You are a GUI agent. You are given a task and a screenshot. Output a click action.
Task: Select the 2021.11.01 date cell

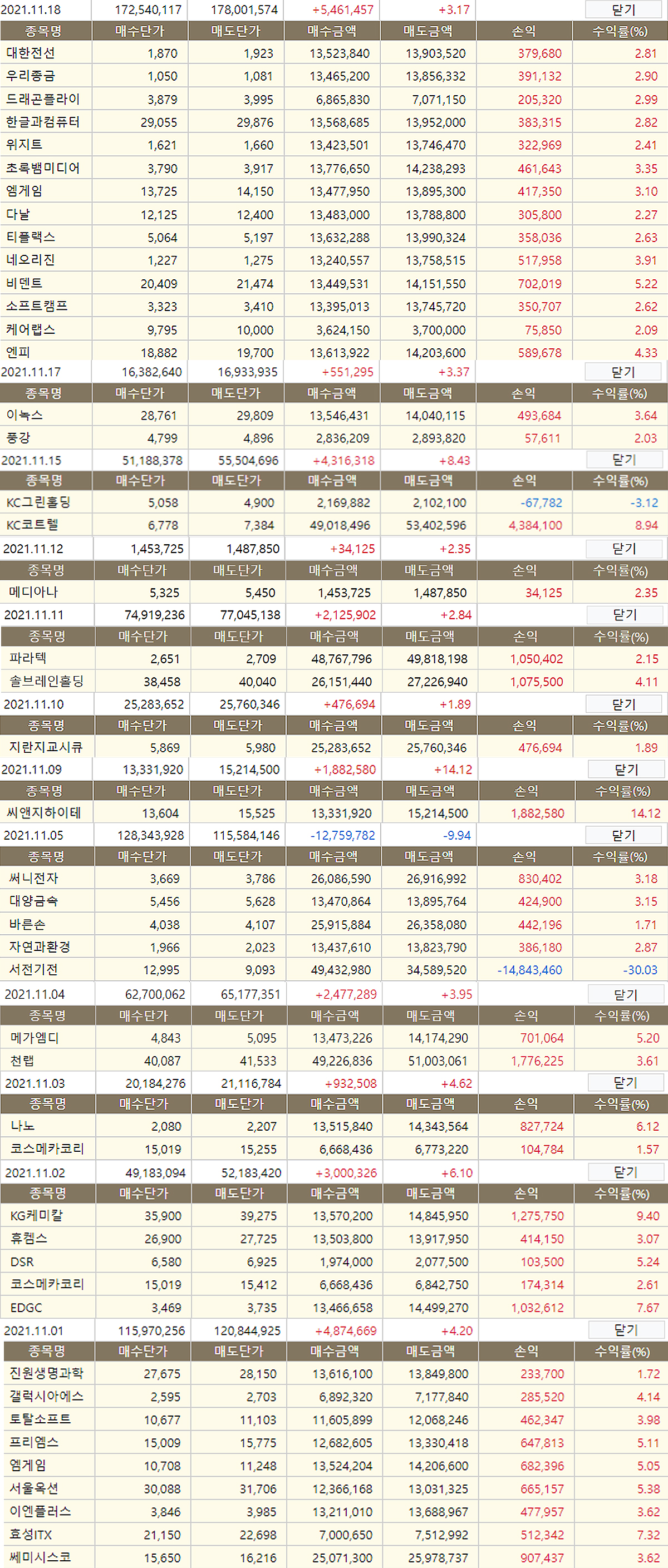(x=33, y=1330)
